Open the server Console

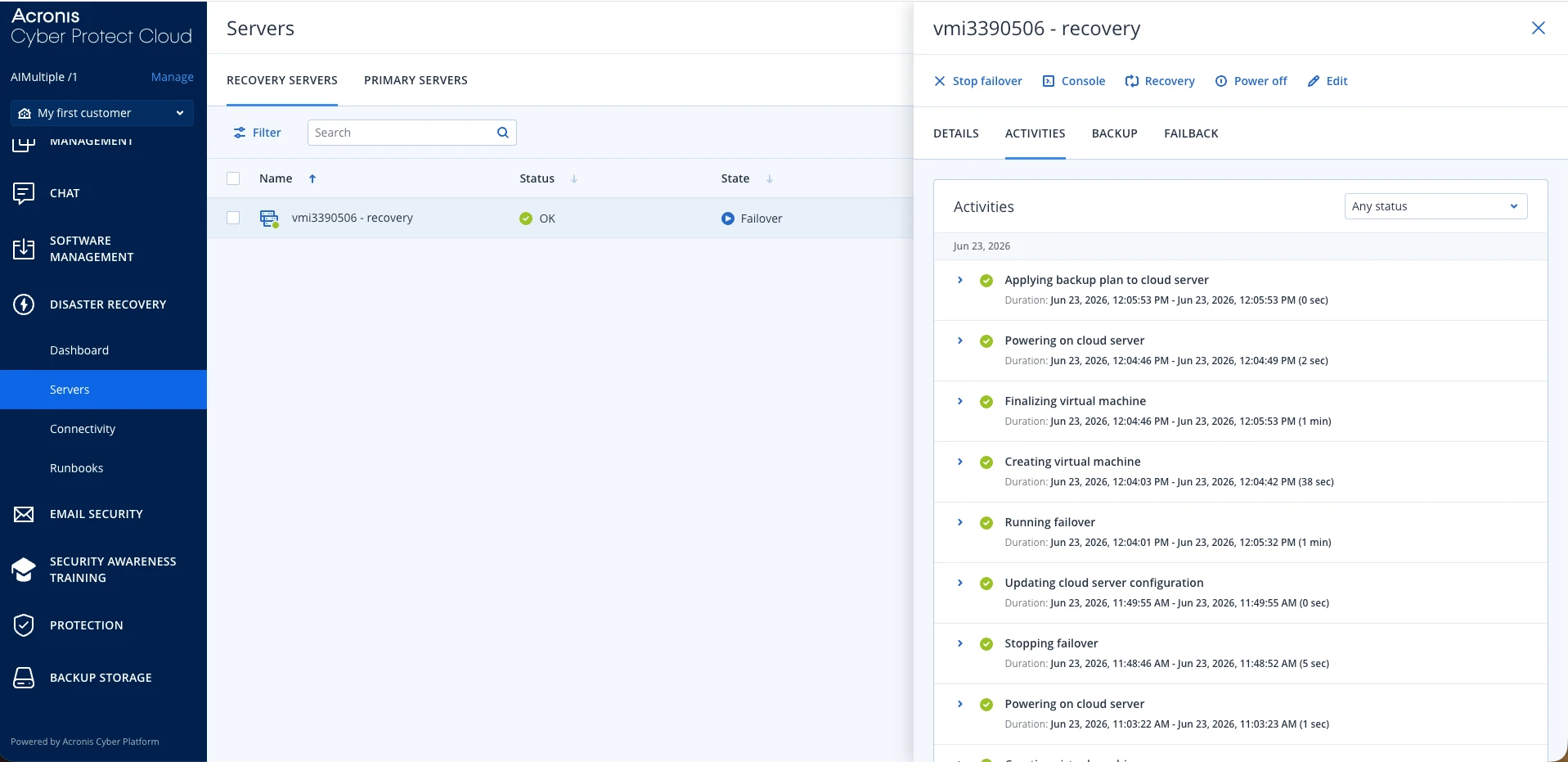click(x=1074, y=81)
